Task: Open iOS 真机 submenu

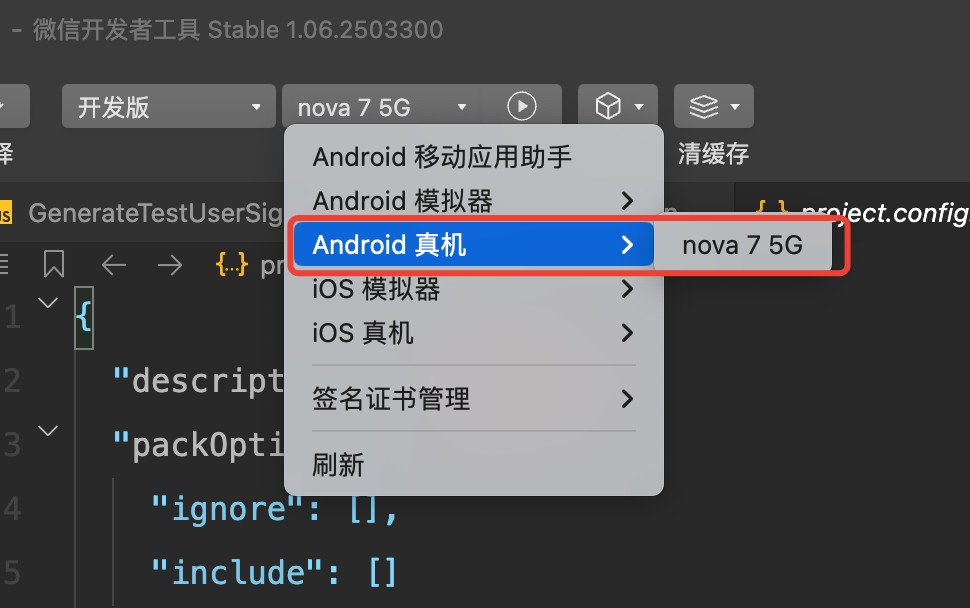Action: click(474, 333)
